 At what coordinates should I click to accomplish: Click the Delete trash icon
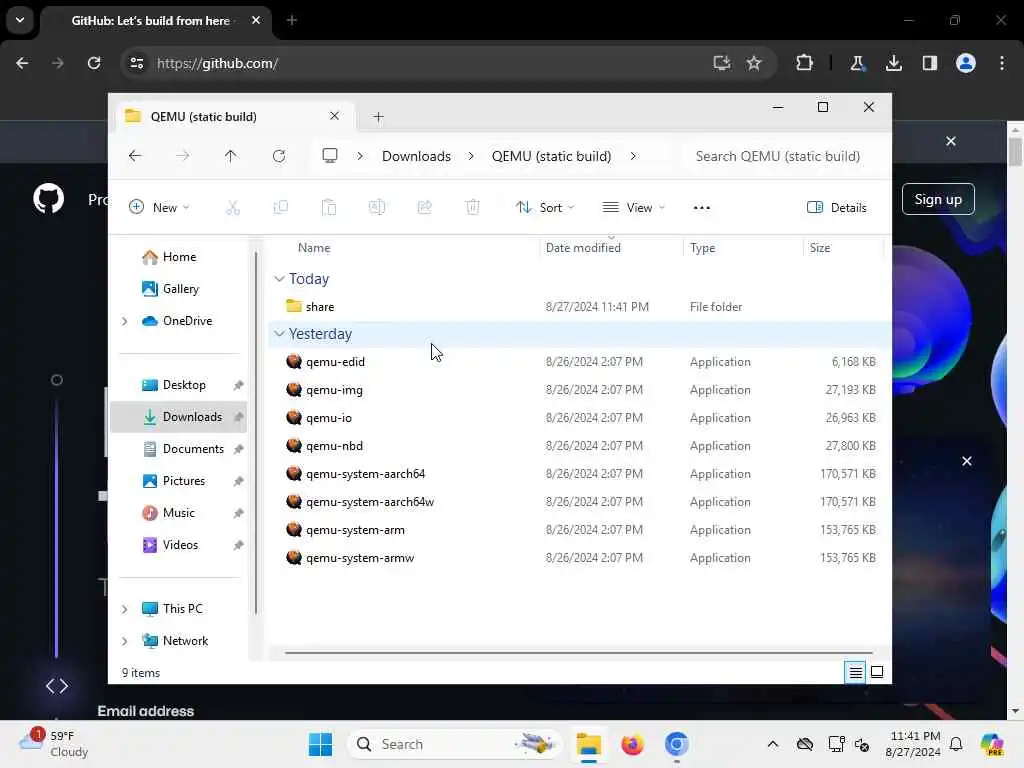coord(472,208)
